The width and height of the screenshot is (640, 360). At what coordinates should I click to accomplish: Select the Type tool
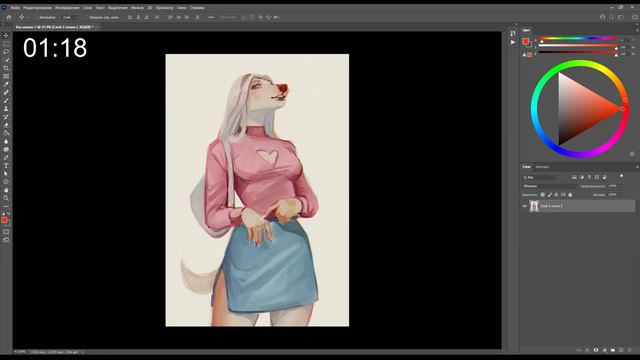click(6, 166)
